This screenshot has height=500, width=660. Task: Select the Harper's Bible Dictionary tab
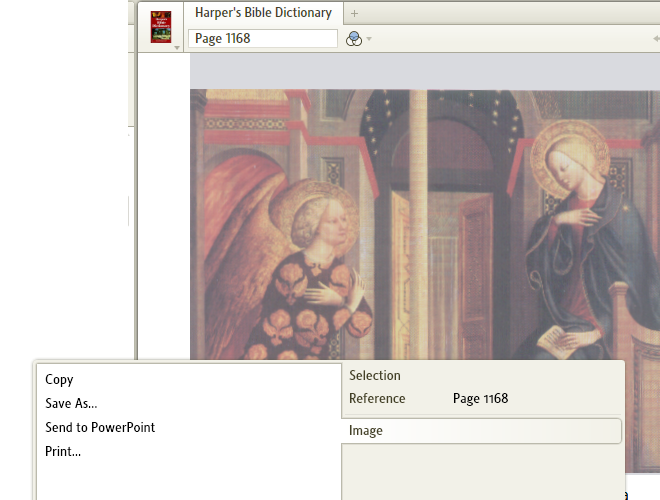tap(263, 13)
